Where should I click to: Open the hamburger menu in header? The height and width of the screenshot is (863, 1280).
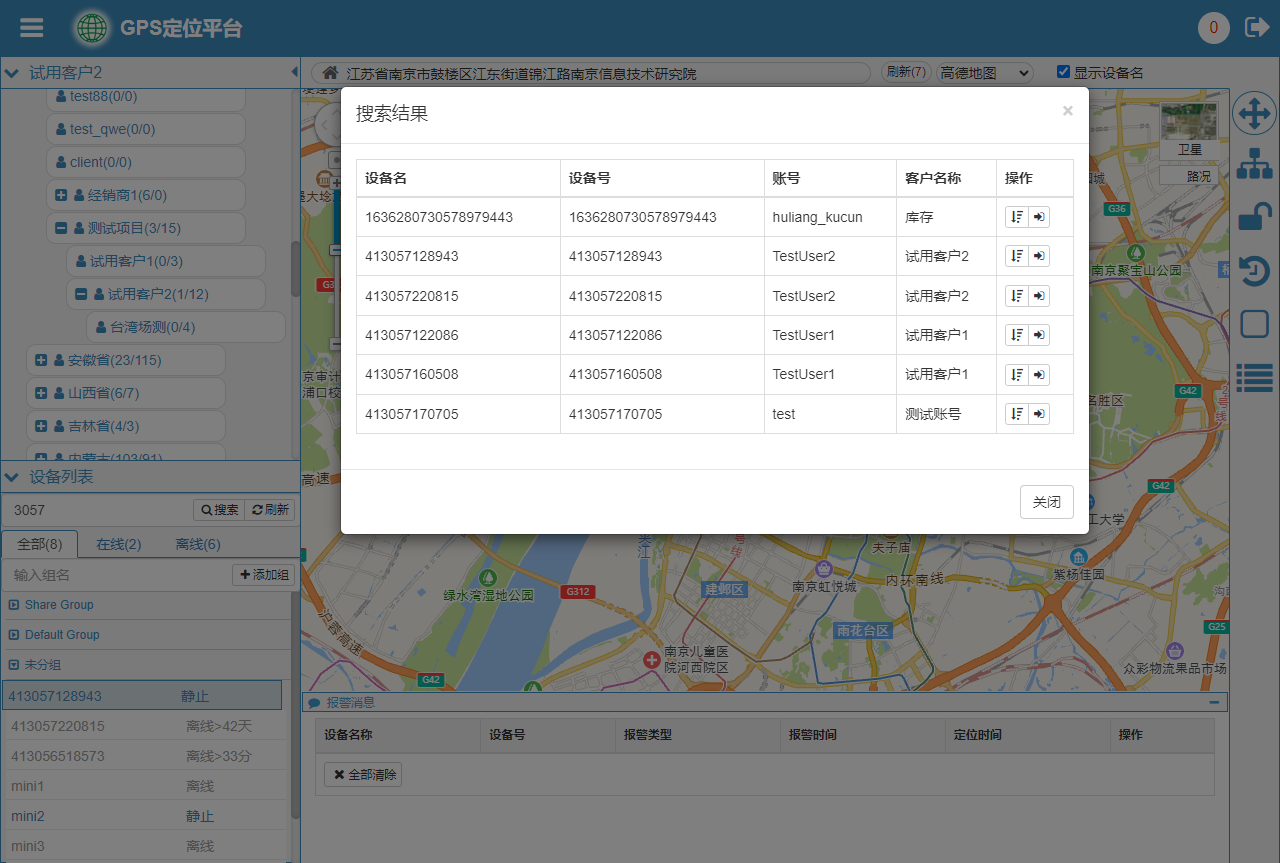tap(32, 27)
